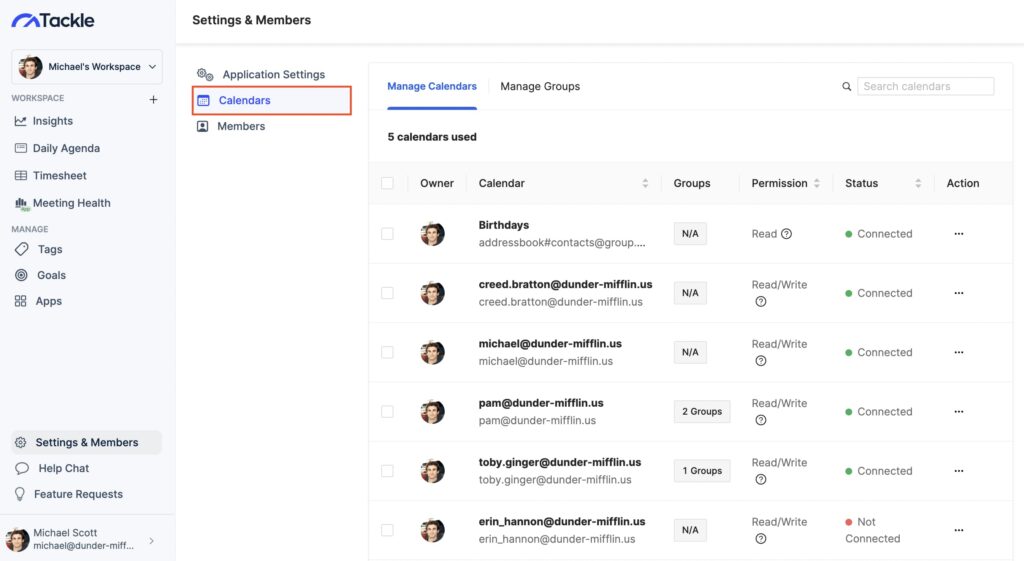Click permission help icon in pam row
The width and height of the screenshot is (1024, 561).
[x=761, y=420]
